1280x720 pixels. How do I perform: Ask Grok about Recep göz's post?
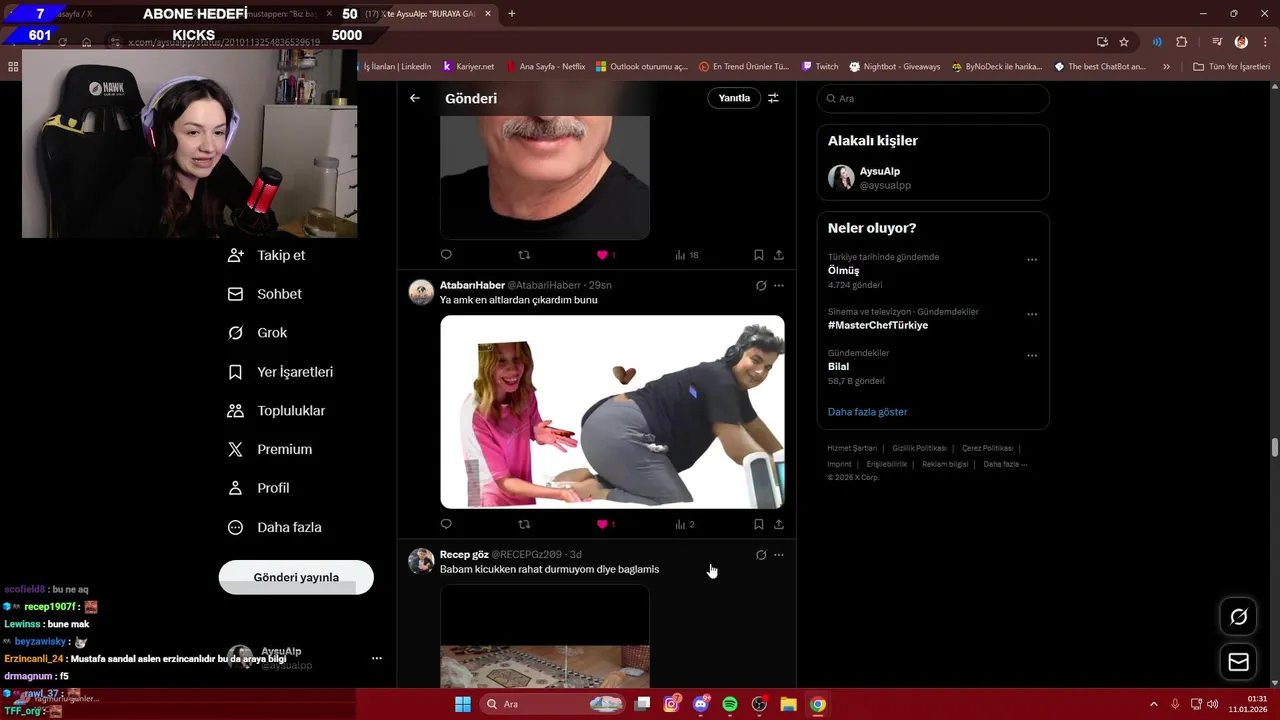(x=761, y=555)
